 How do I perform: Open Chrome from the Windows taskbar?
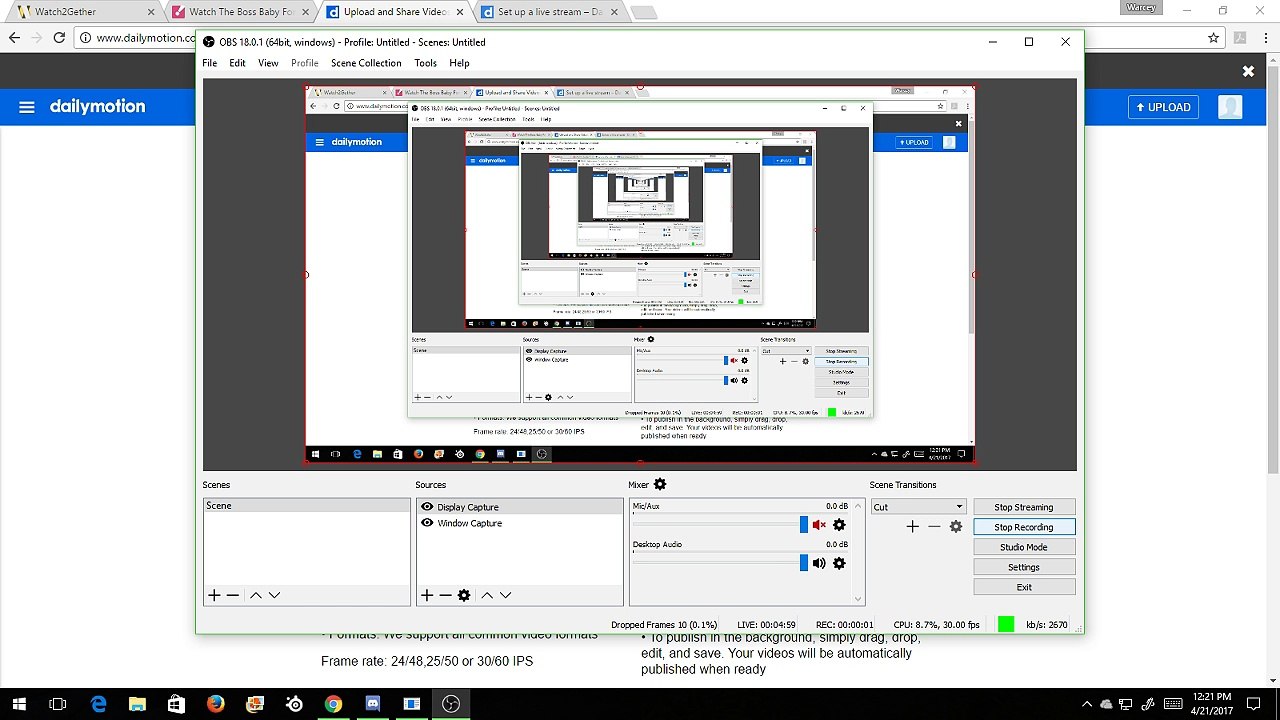click(x=333, y=704)
